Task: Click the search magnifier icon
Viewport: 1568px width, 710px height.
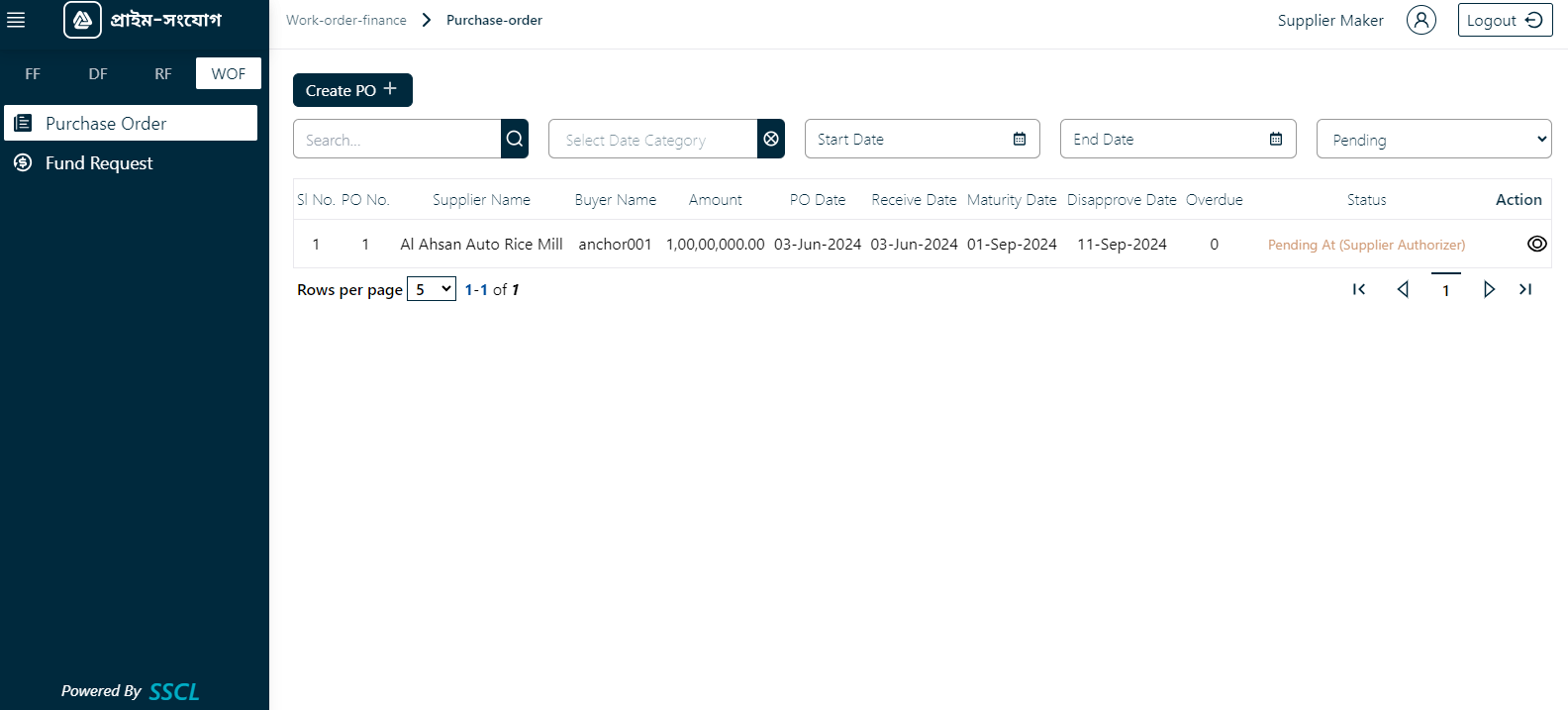Action: click(x=515, y=139)
